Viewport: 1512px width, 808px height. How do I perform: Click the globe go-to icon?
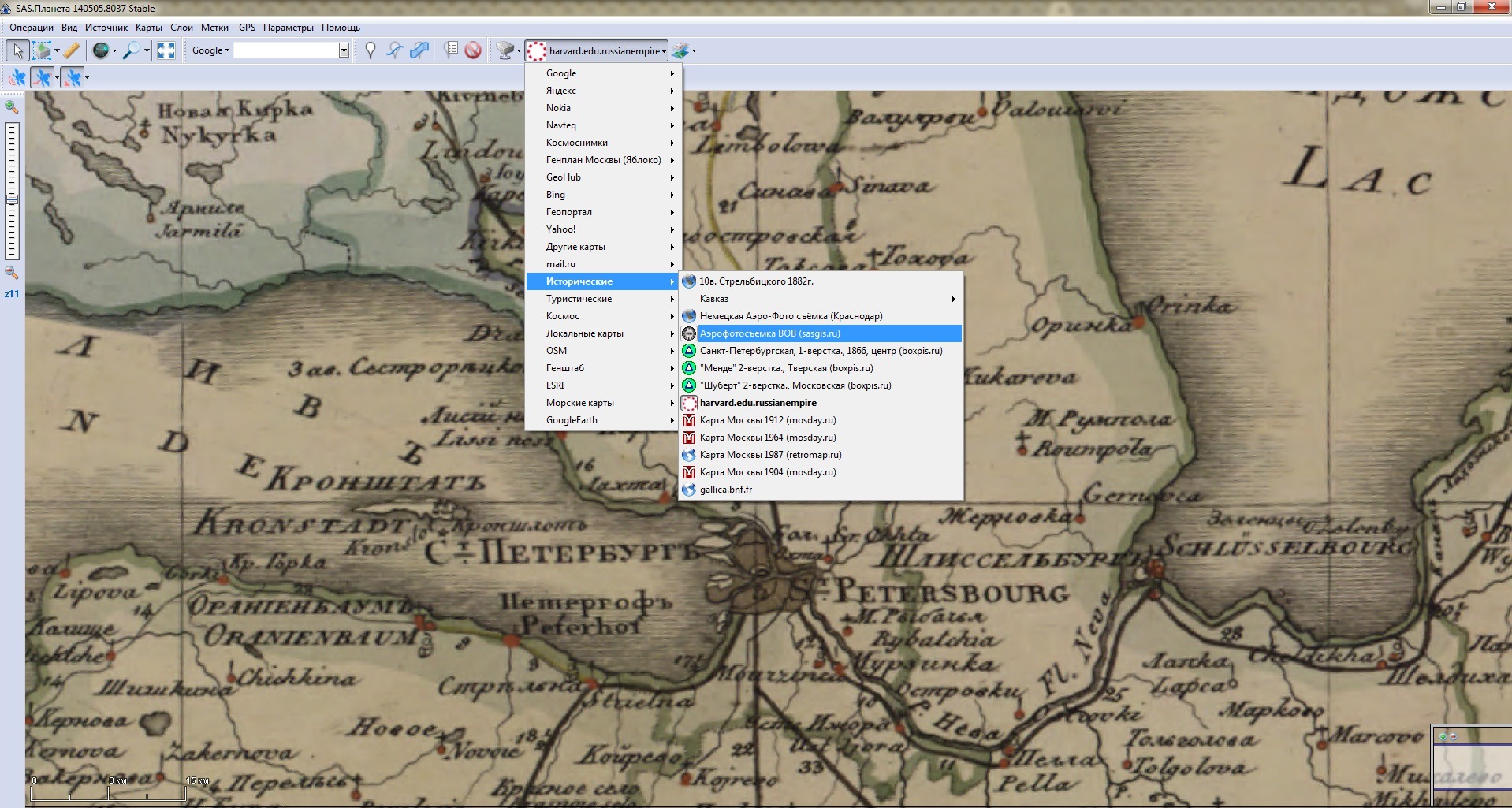click(x=101, y=50)
